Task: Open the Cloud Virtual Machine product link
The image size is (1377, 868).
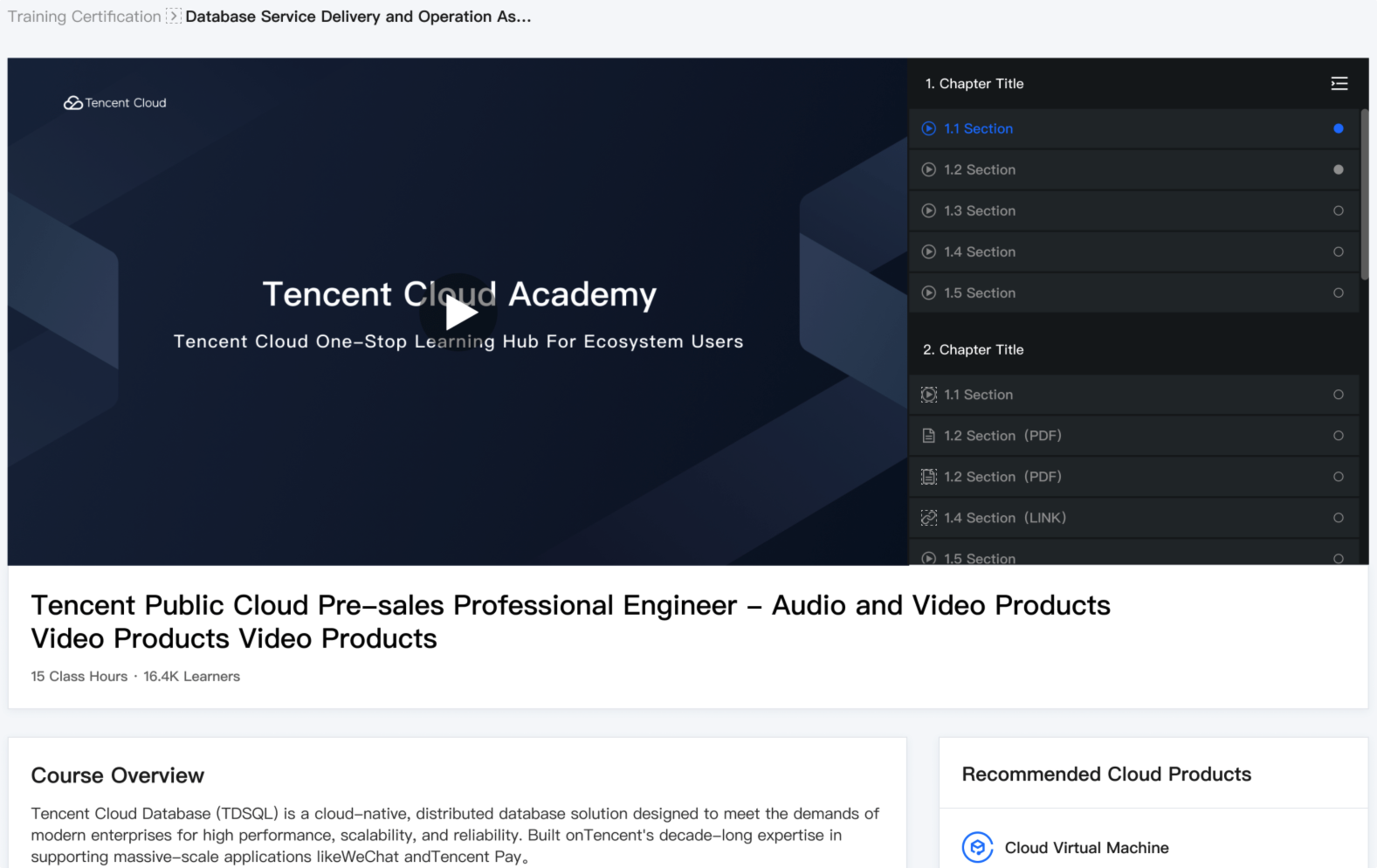Action: coord(1086,848)
